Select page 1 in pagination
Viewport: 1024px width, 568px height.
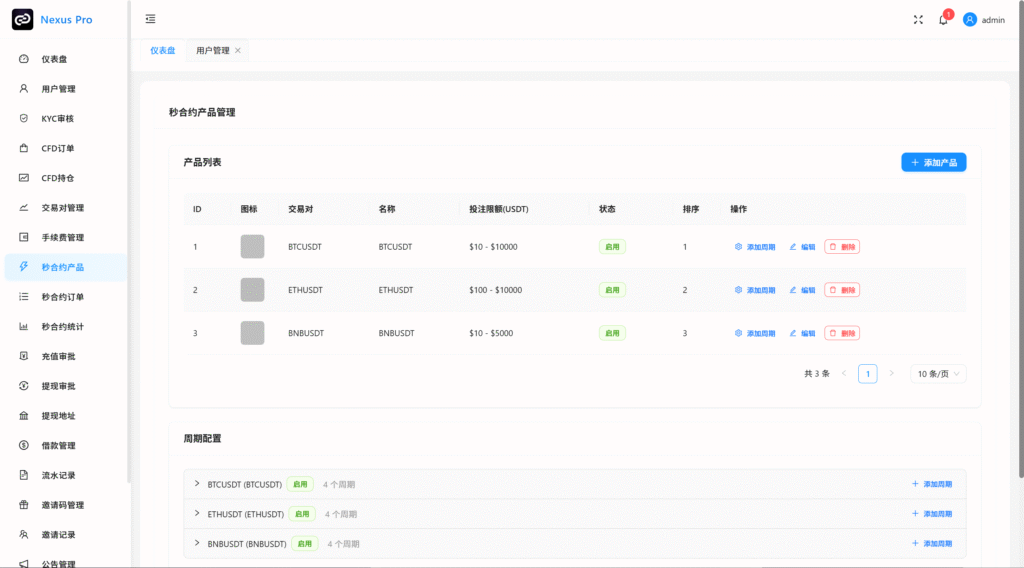(x=867, y=374)
